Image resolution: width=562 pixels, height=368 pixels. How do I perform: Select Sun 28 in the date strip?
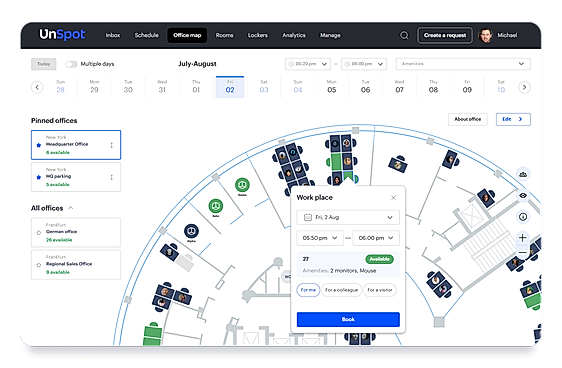click(61, 87)
